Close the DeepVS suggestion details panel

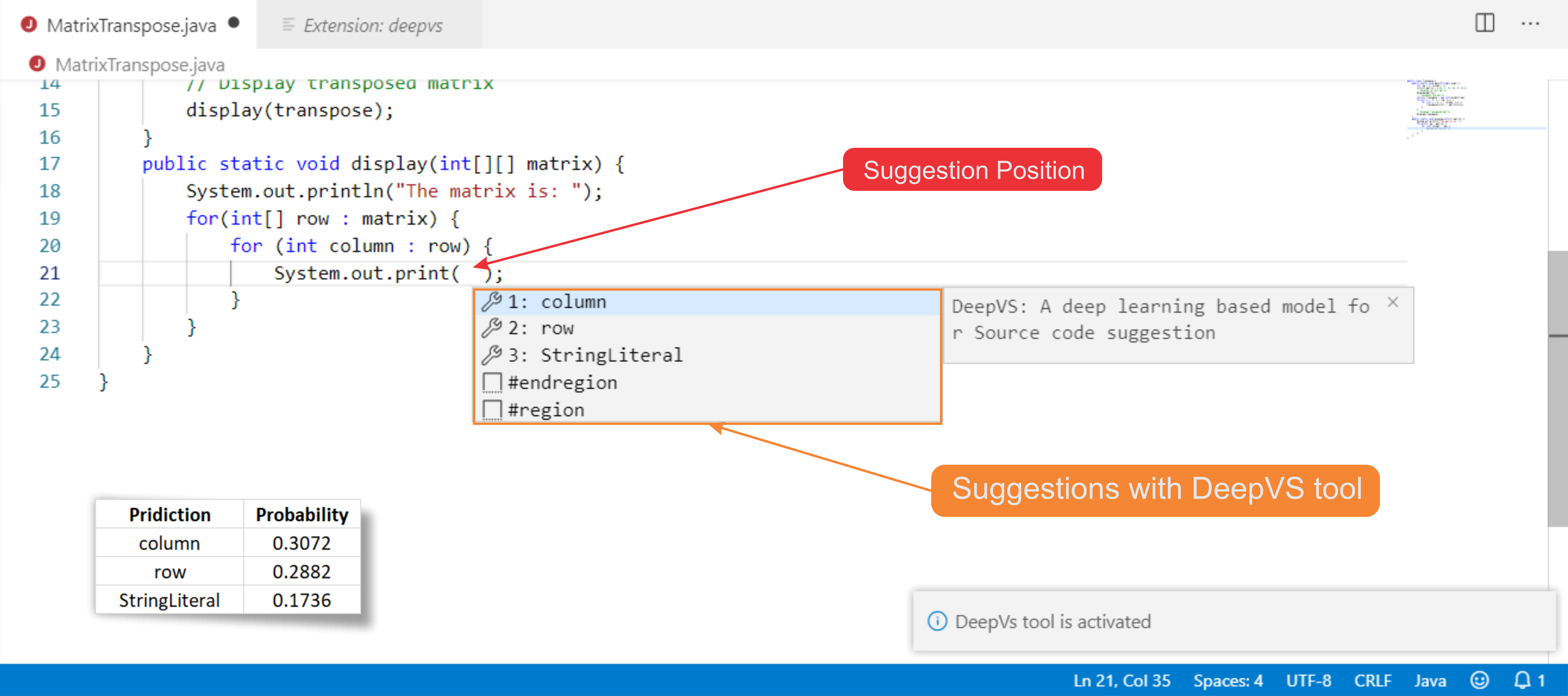point(1393,302)
